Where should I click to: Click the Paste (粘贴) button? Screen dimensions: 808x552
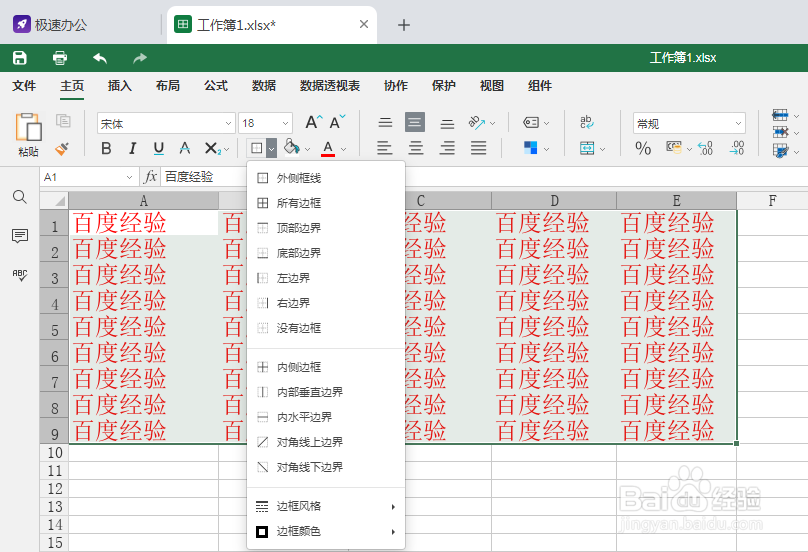tap(28, 134)
